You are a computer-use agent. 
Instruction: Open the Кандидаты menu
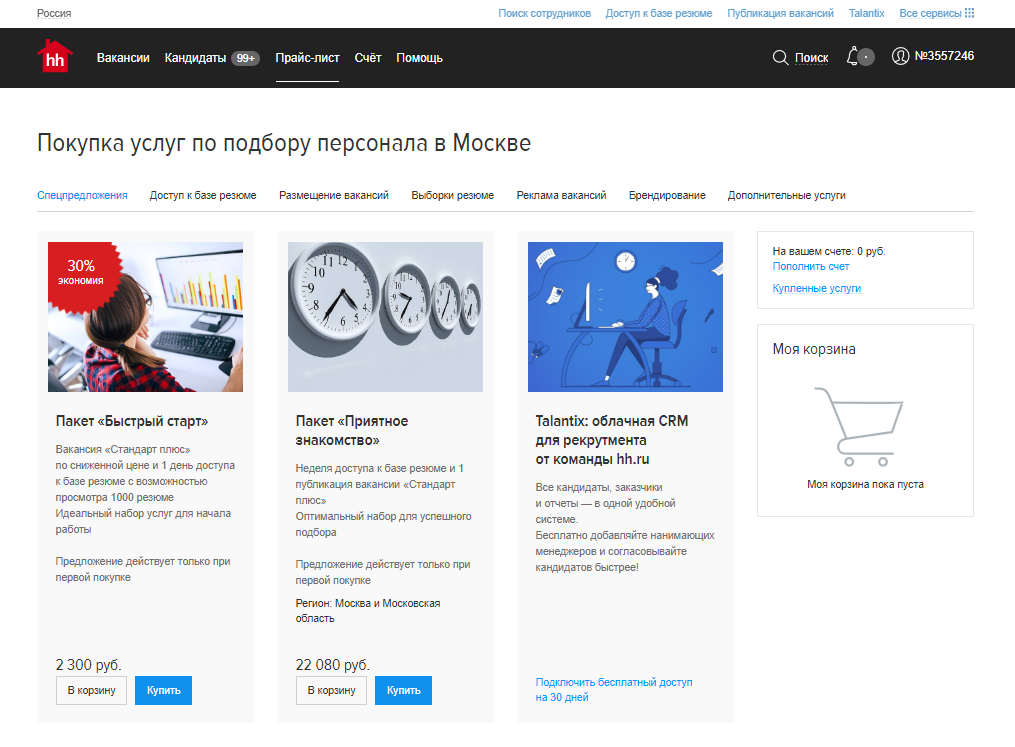pos(195,58)
